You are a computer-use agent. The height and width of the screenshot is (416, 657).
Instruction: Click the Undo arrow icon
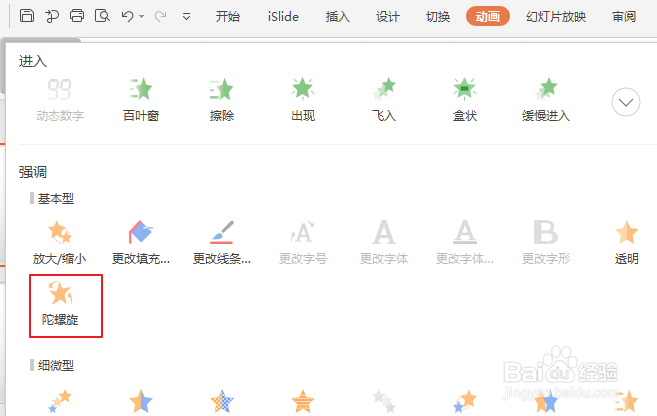[x=127, y=16]
